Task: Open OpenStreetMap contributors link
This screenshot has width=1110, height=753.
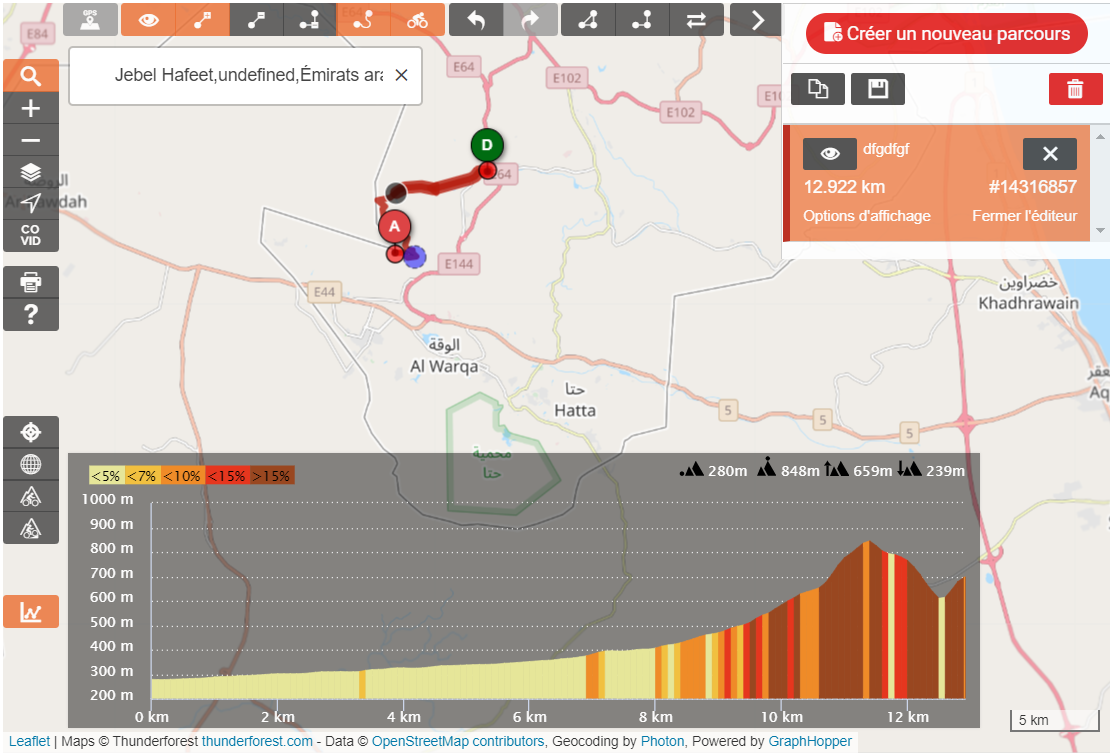Action: pos(458,741)
